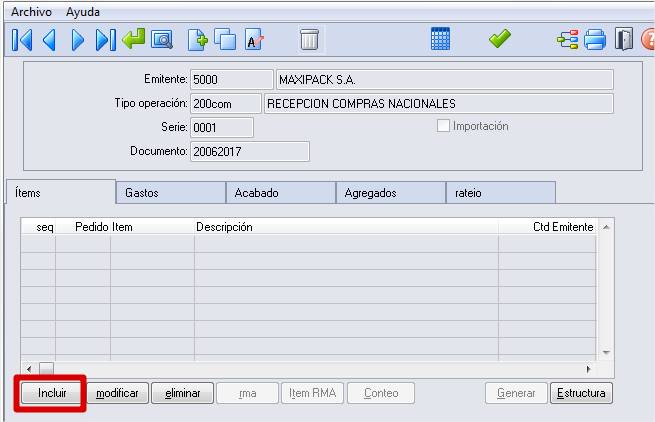Click the printer icon

click(595, 40)
